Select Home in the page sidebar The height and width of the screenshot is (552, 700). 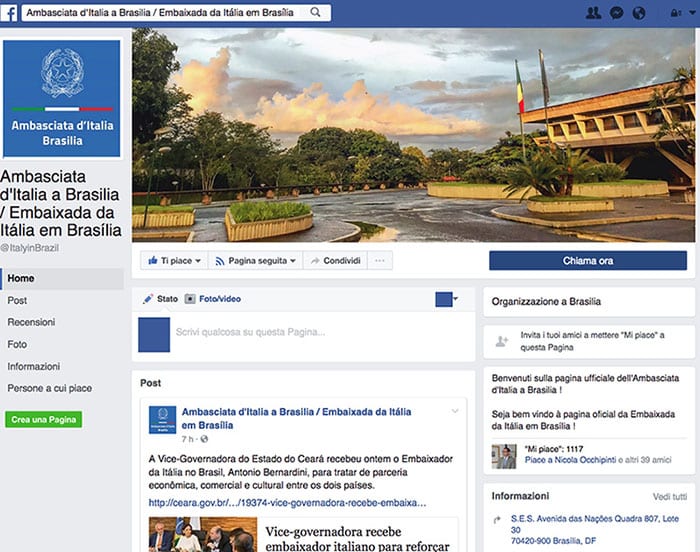[62, 278]
